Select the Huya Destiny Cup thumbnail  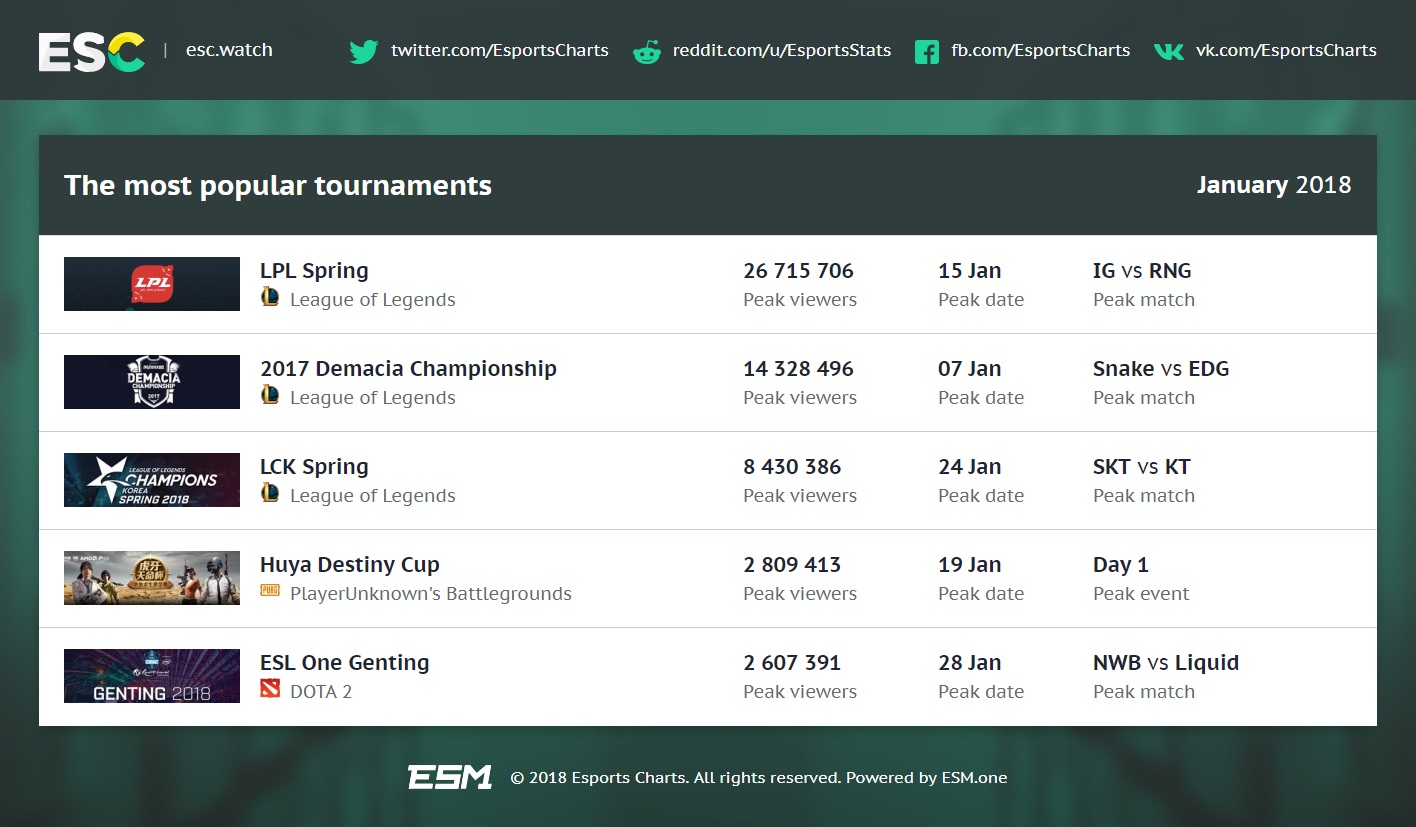pos(152,578)
